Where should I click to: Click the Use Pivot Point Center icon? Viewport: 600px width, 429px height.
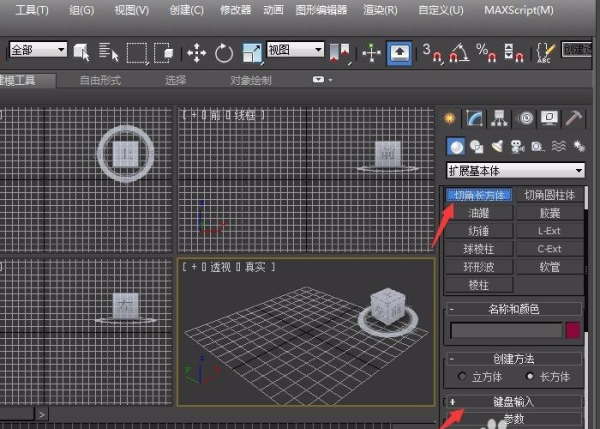tap(340, 53)
